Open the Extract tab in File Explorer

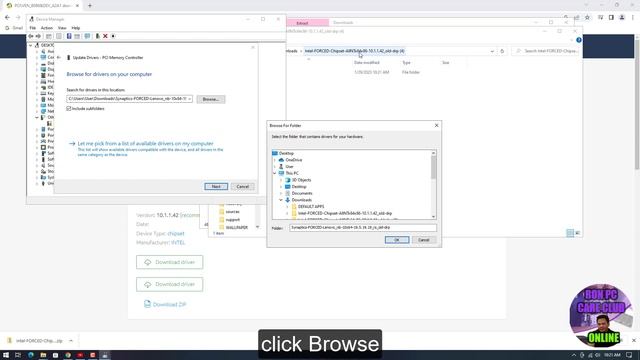pos(302,23)
